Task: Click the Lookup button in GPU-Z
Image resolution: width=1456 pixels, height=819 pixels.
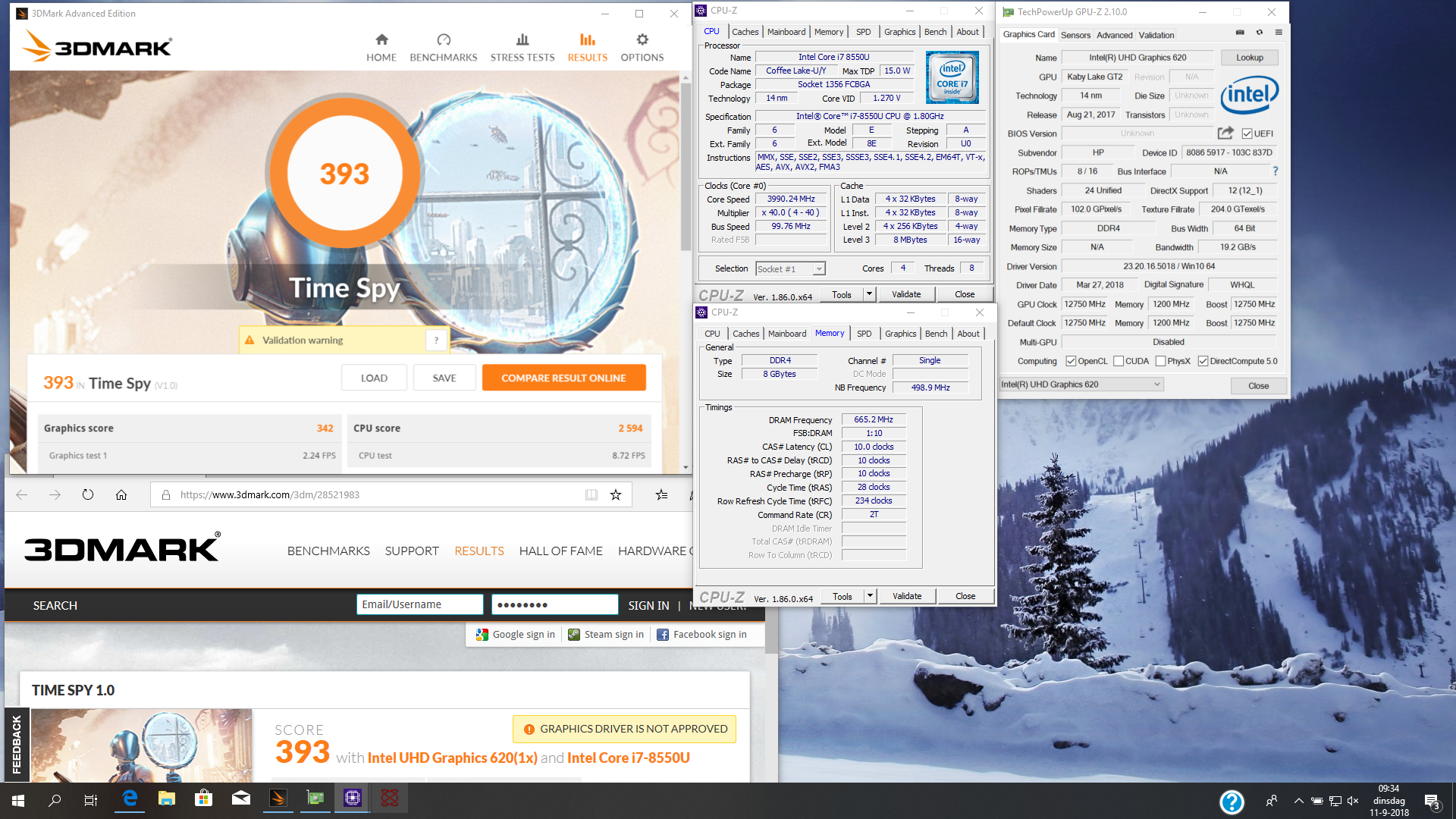Action: [1249, 58]
